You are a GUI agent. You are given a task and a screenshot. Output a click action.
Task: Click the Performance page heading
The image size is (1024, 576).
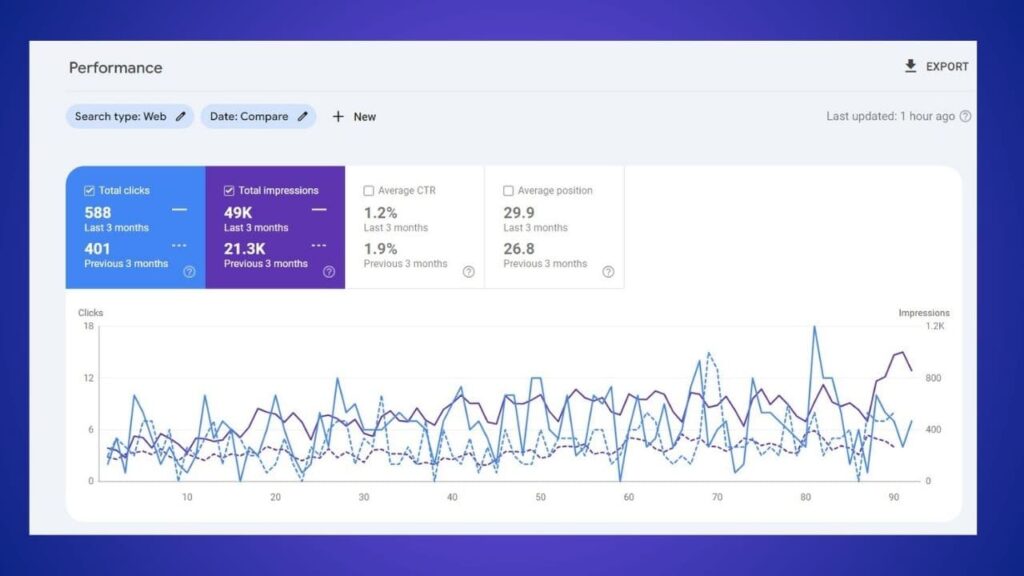114,67
